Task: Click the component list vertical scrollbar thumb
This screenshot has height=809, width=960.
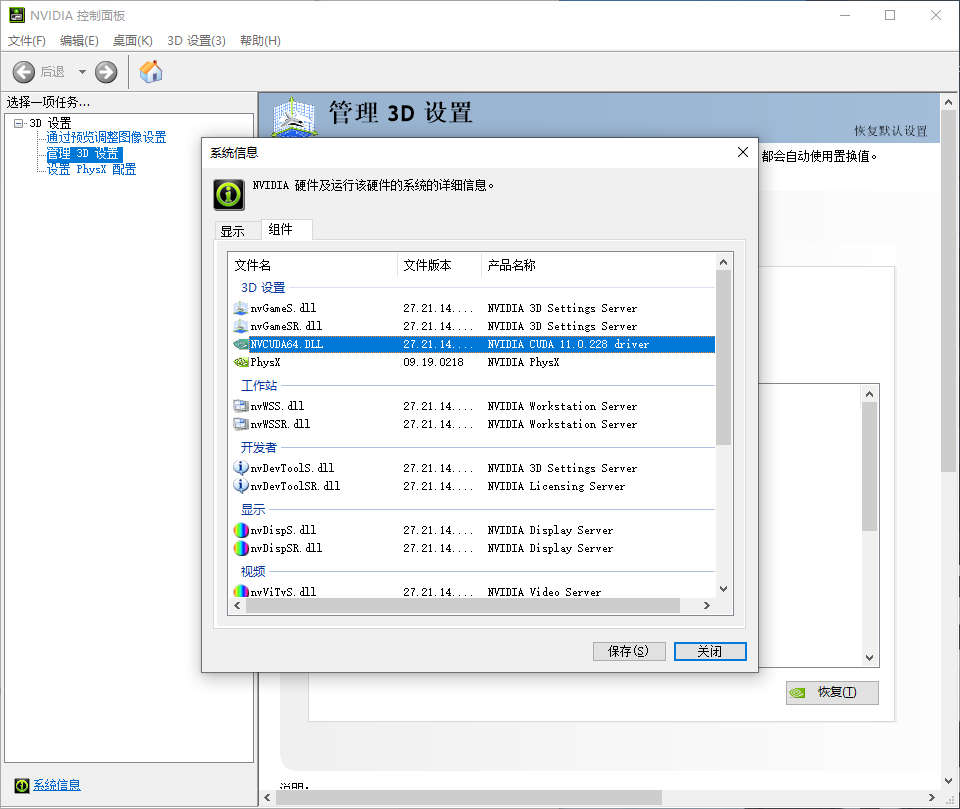Action: [x=724, y=358]
